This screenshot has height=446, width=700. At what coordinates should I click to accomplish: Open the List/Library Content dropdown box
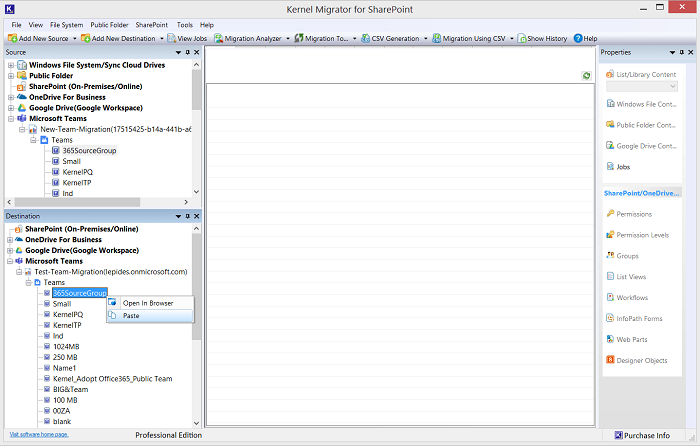coord(646,87)
